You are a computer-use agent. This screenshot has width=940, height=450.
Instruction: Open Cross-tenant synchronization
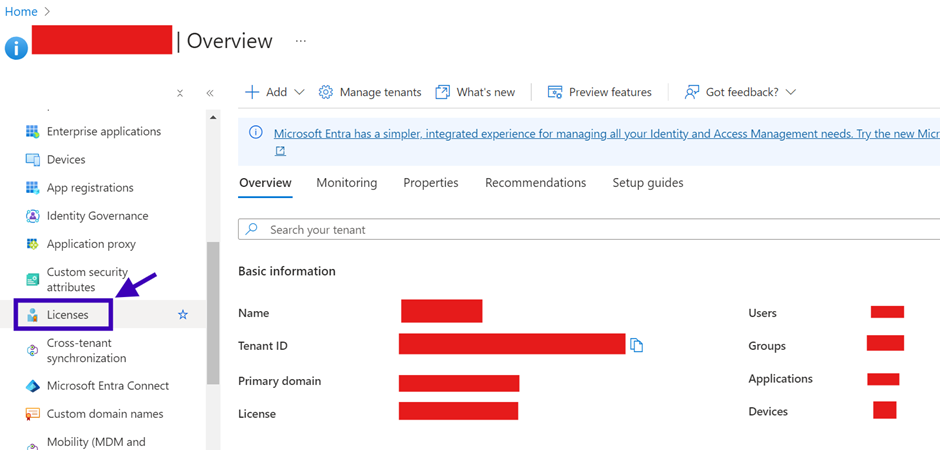click(86, 351)
